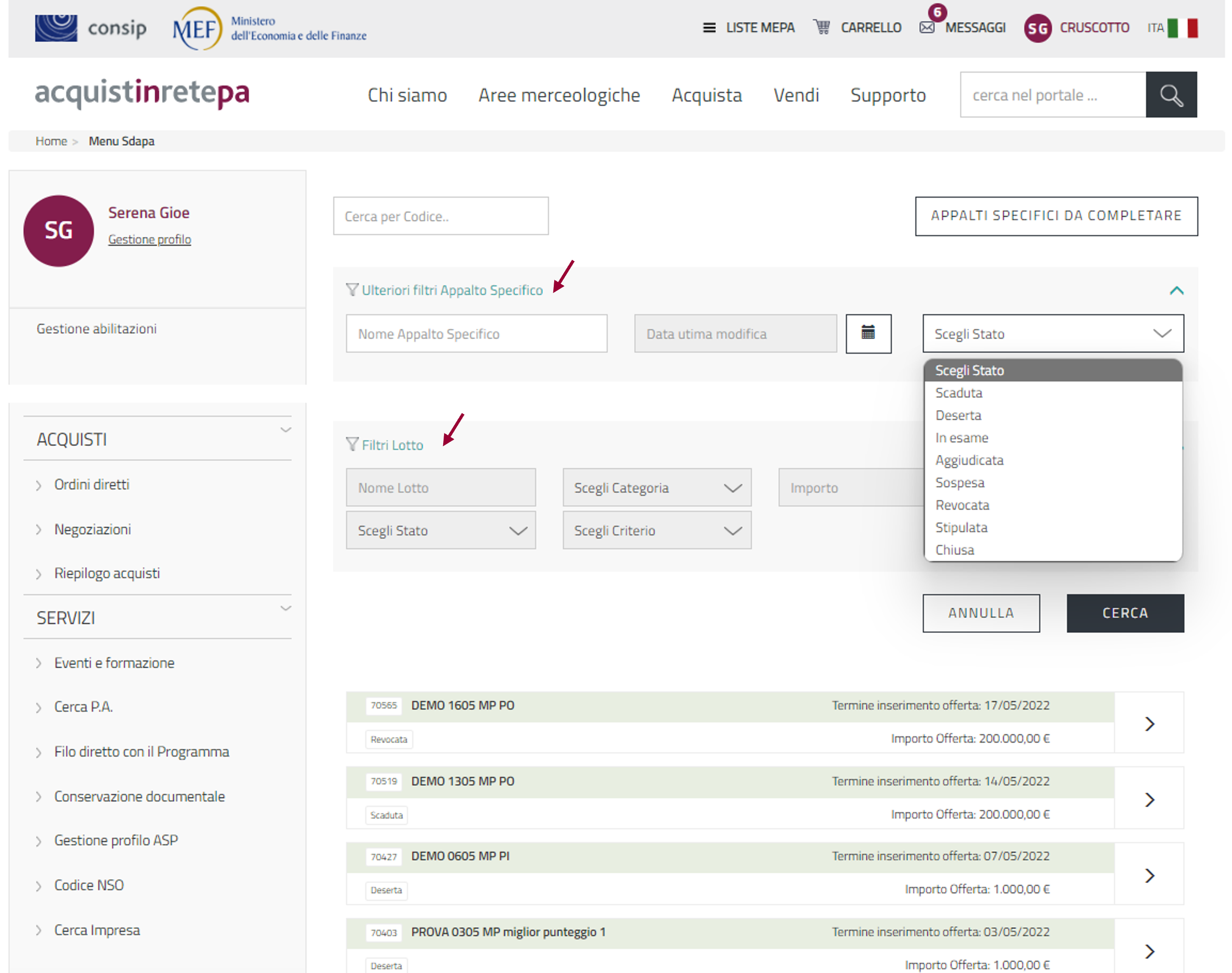Viewport: 1232px width, 973px height.
Task: Select Revocata option in the dropdown list
Action: [x=962, y=505]
